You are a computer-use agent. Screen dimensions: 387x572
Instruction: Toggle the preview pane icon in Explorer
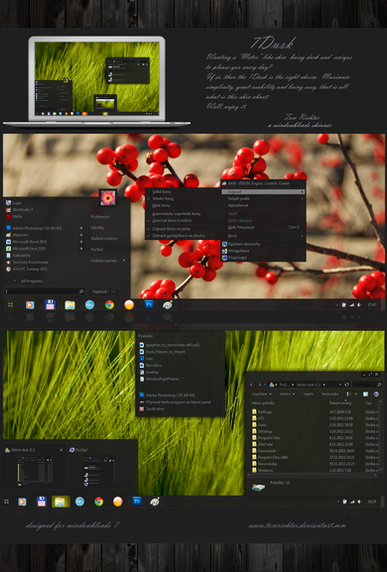coord(365,394)
